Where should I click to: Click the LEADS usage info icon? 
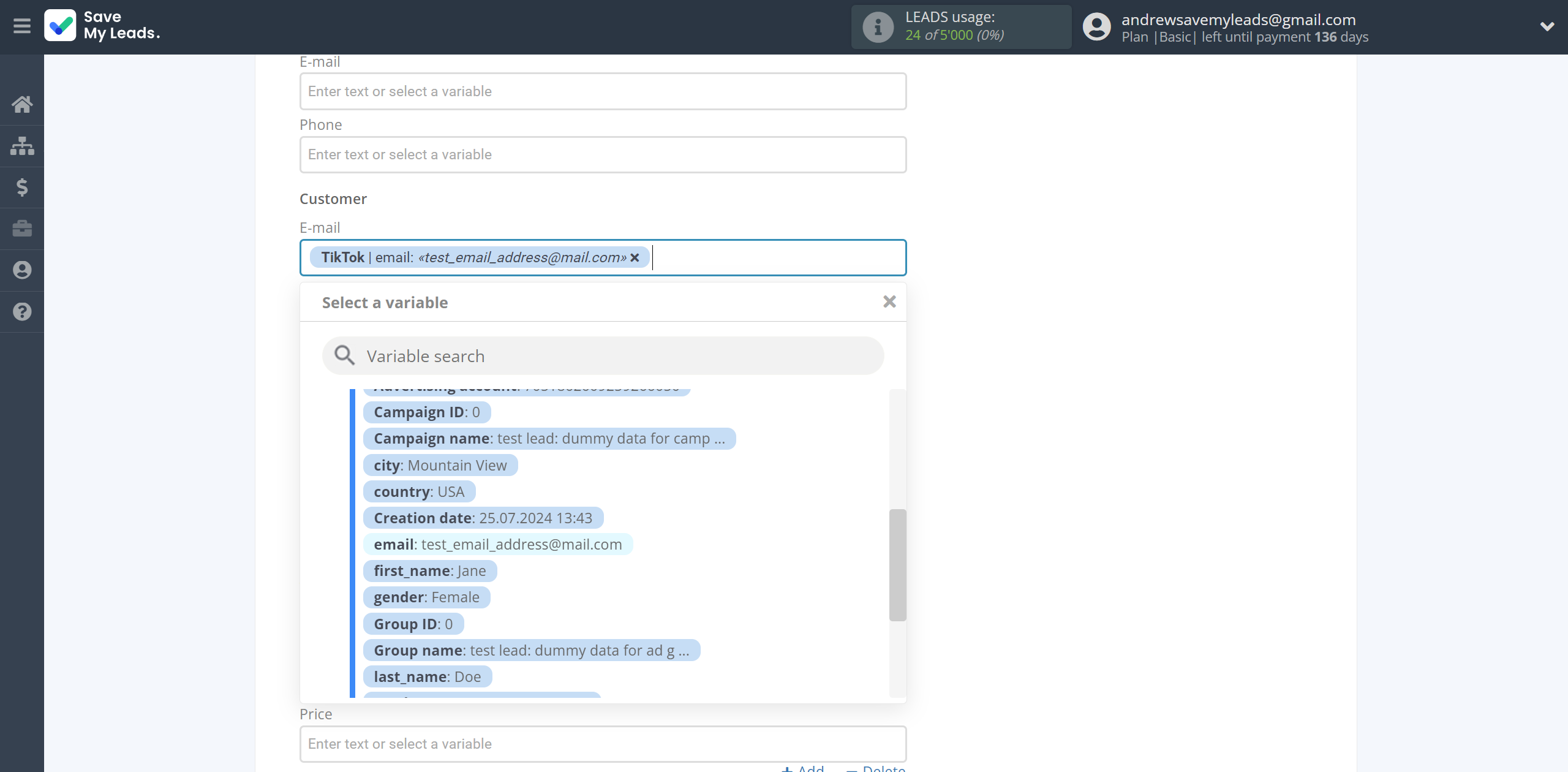point(878,27)
